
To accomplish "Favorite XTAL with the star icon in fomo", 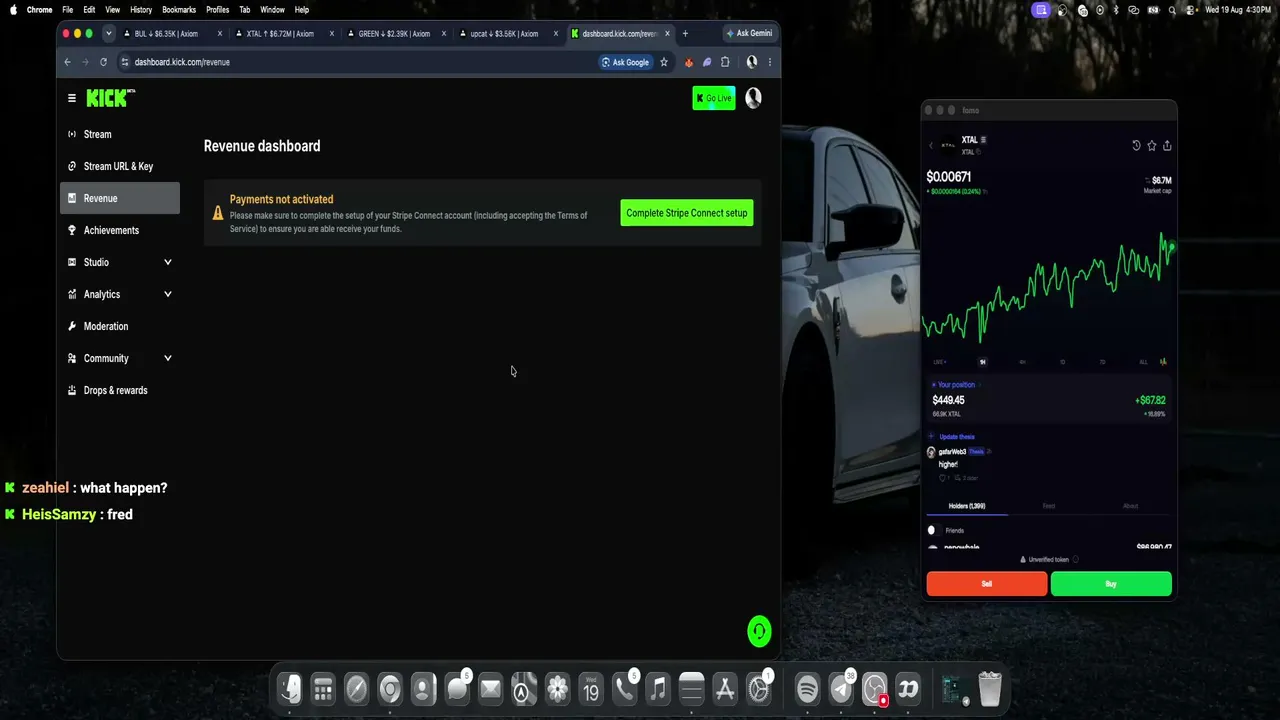I will [1152, 145].
